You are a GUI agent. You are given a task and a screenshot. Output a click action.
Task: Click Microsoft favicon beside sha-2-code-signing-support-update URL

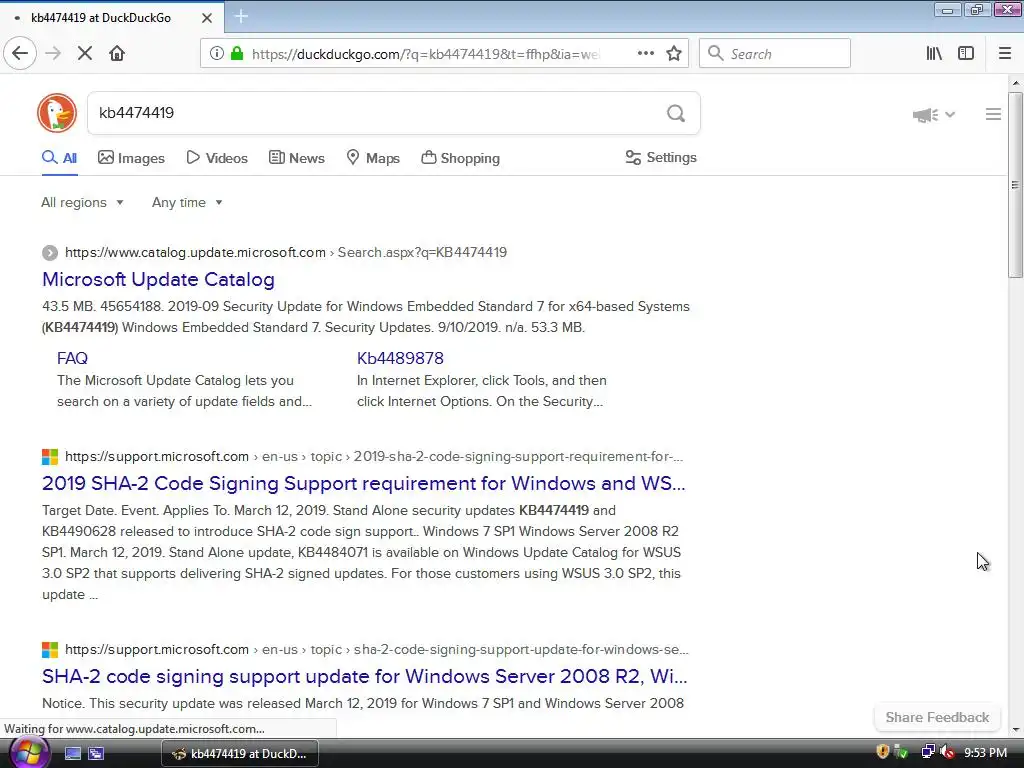pyautogui.click(x=50, y=650)
